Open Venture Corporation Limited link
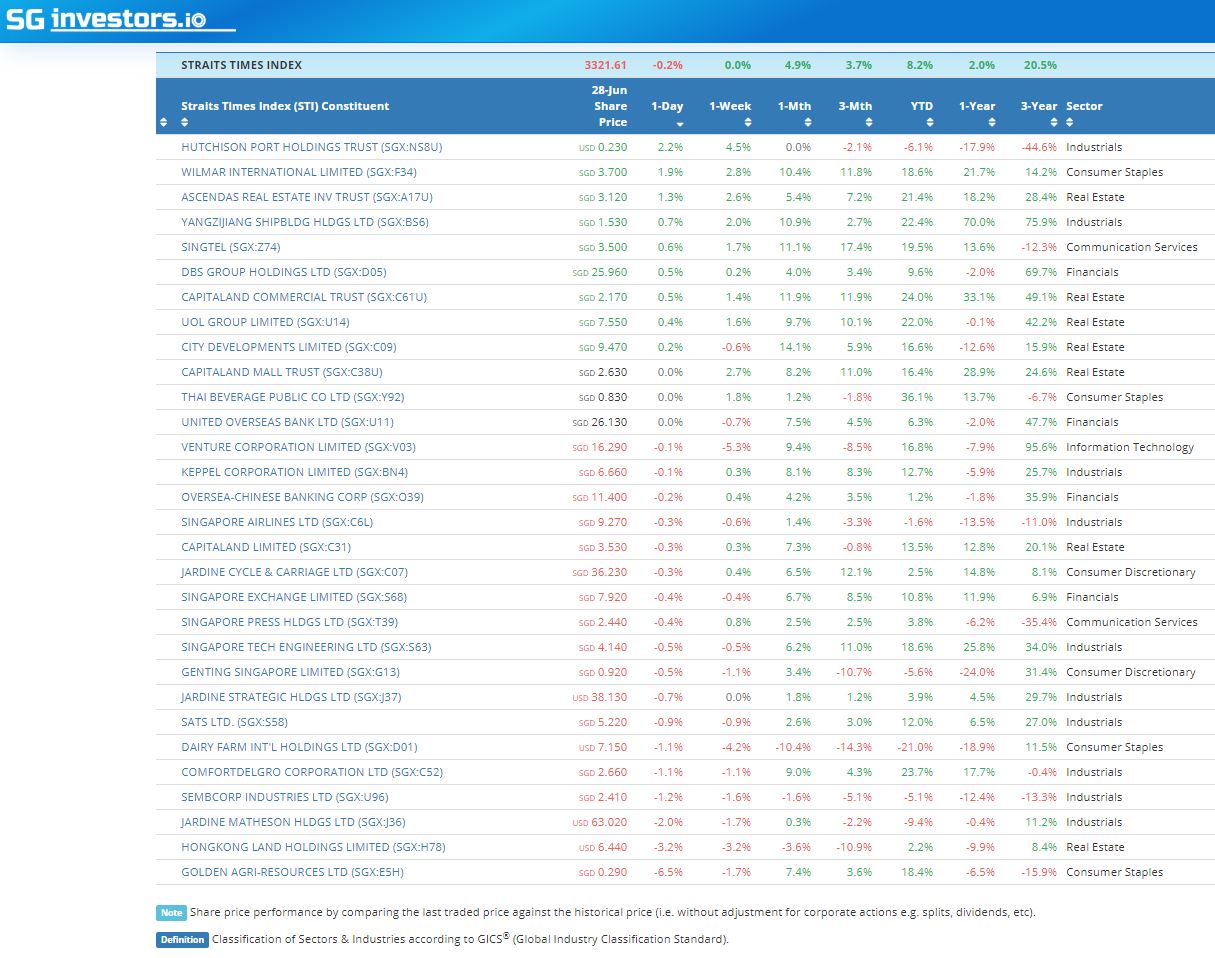1215x958 pixels. click(298, 447)
